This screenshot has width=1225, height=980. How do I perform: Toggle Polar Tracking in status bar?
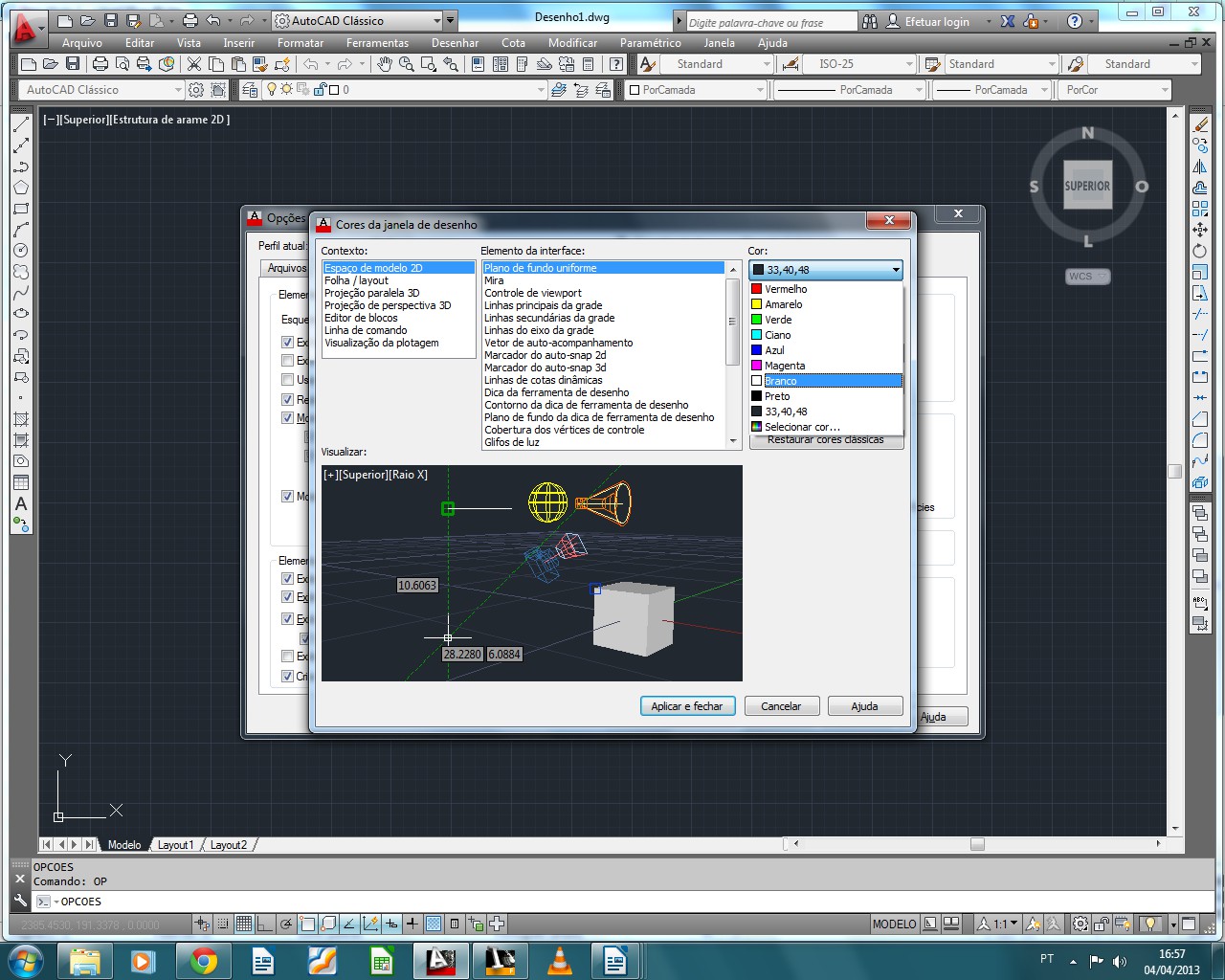click(x=286, y=924)
